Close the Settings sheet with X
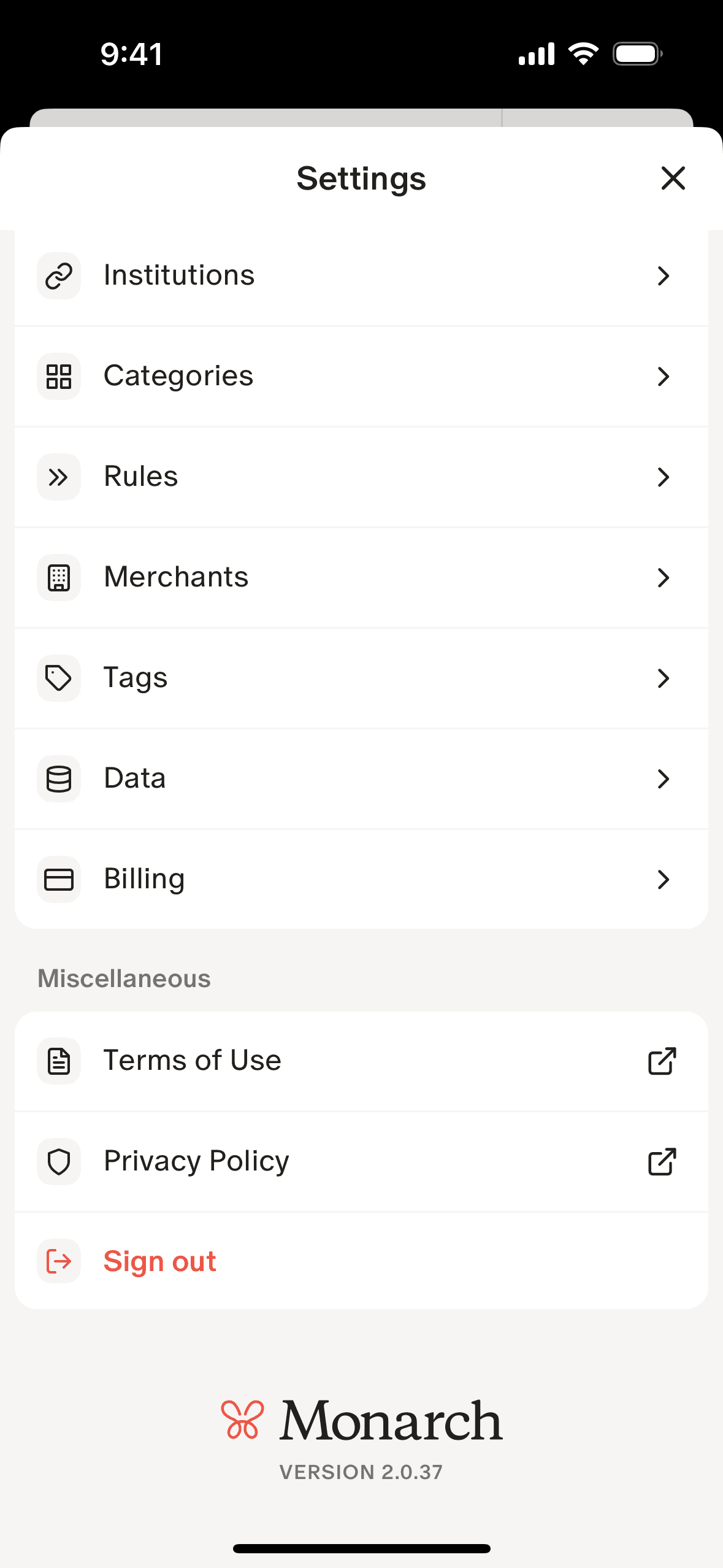This screenshot has height=1568, width=723. pyautogui.click(x=673, y=179)
